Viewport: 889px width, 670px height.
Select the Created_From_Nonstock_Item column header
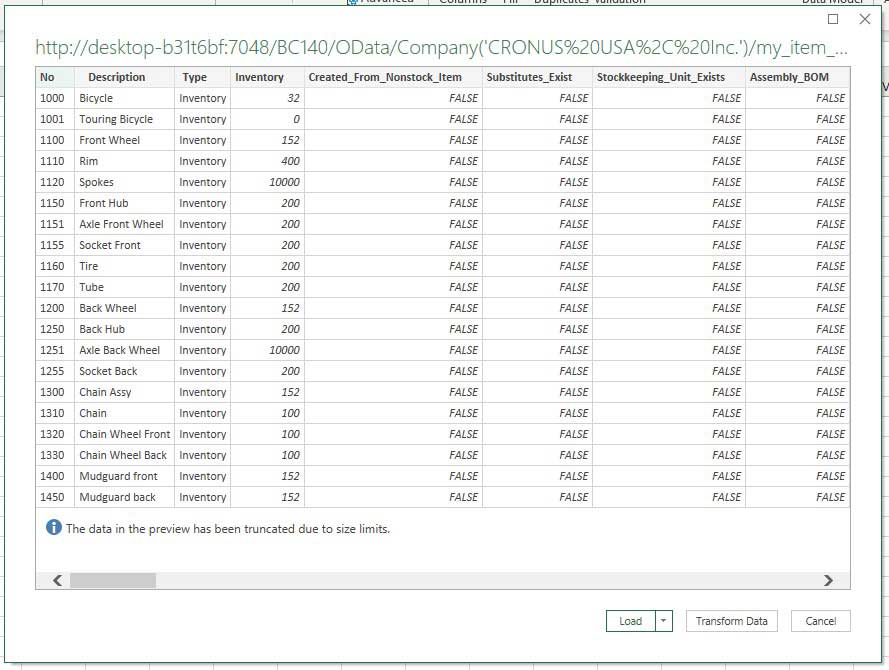pos(393,77)
